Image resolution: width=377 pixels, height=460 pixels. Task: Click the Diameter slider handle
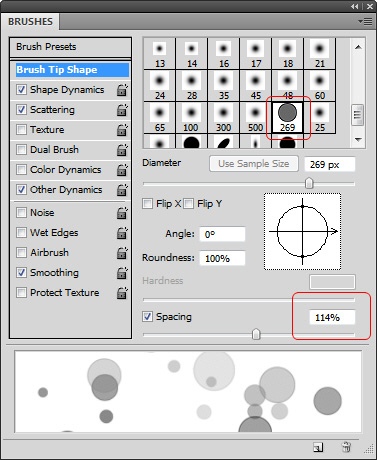tap(309, 183)
